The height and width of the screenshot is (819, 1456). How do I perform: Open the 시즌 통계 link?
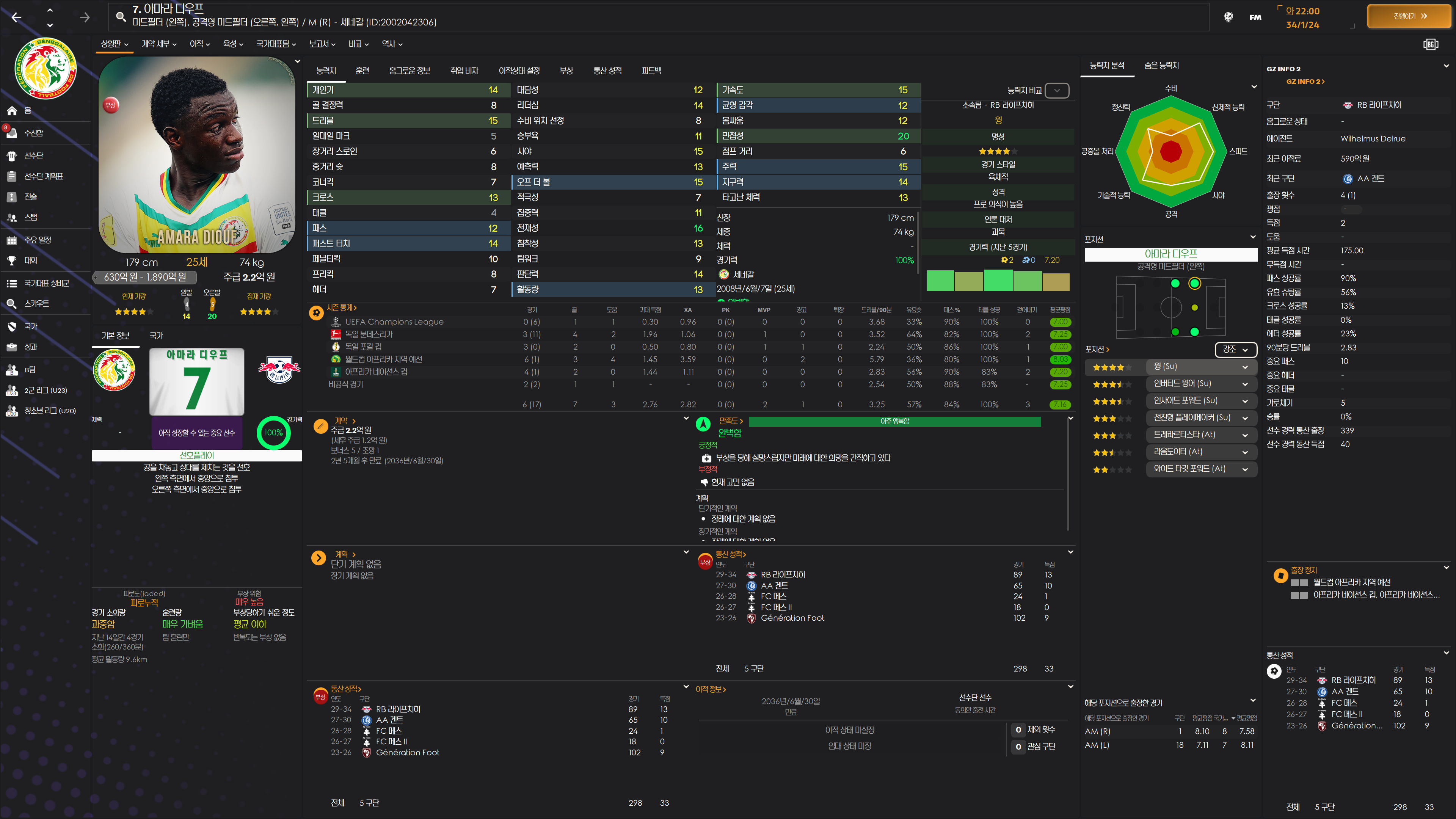coord(341,308)
